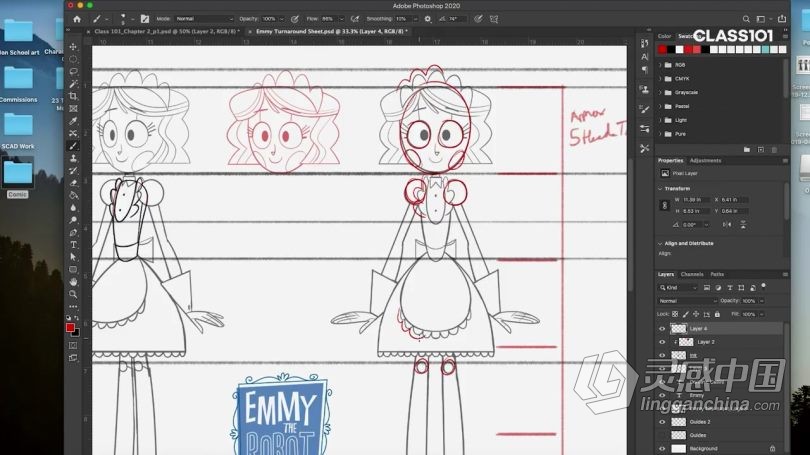810x455 pixels.
Task: Select the teal swatch in Swatches
Action: pos(766,50)
